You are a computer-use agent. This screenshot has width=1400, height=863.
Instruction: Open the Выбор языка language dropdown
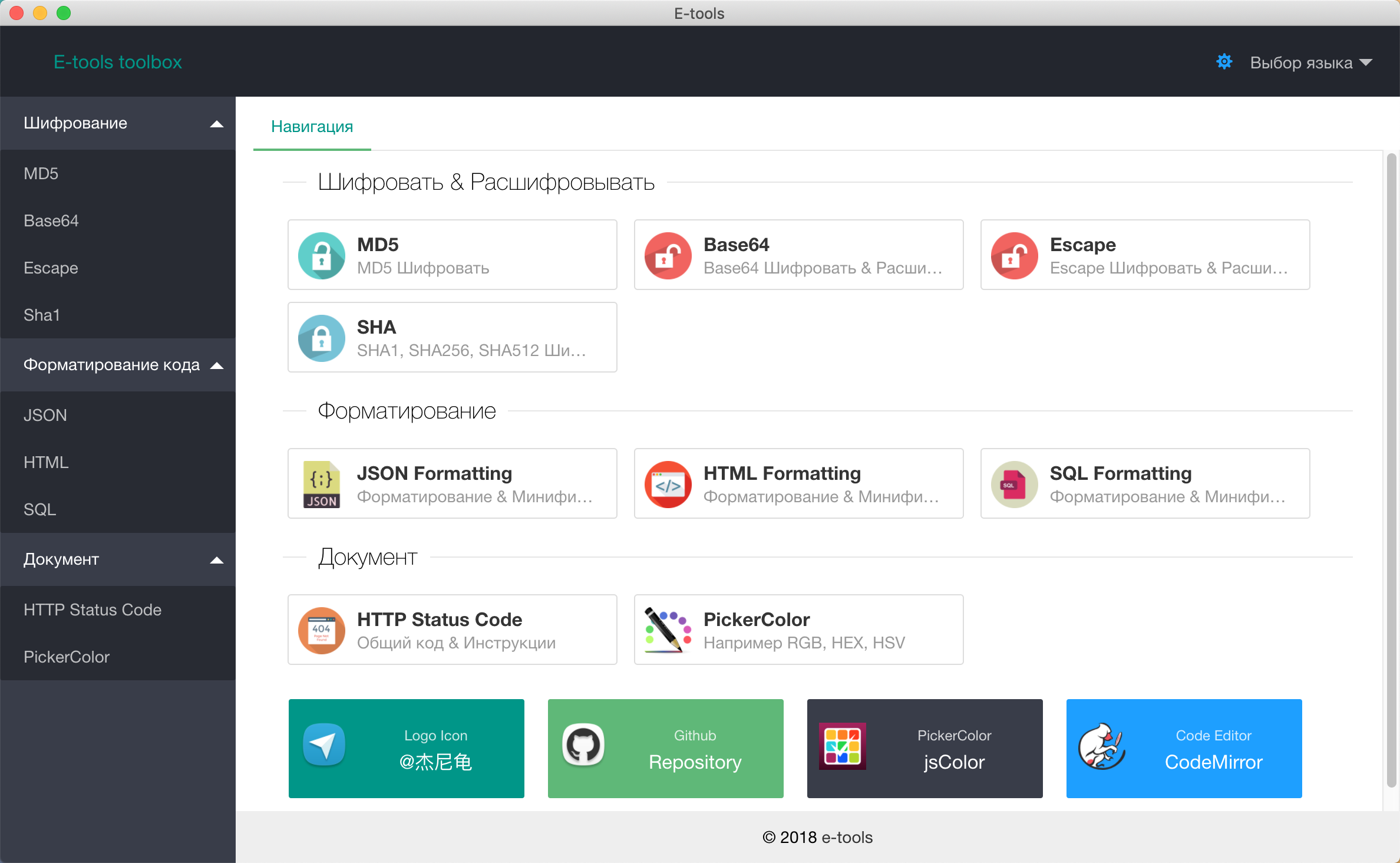coord(1310,62)
